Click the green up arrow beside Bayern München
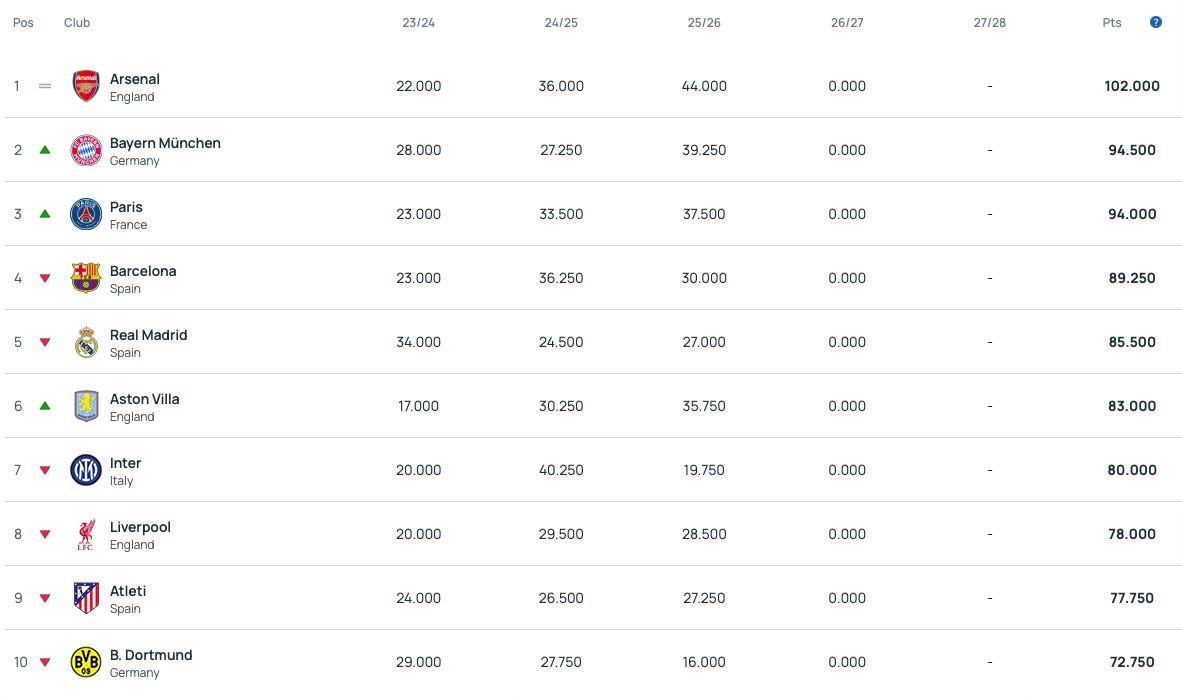 tap(45, 150)
